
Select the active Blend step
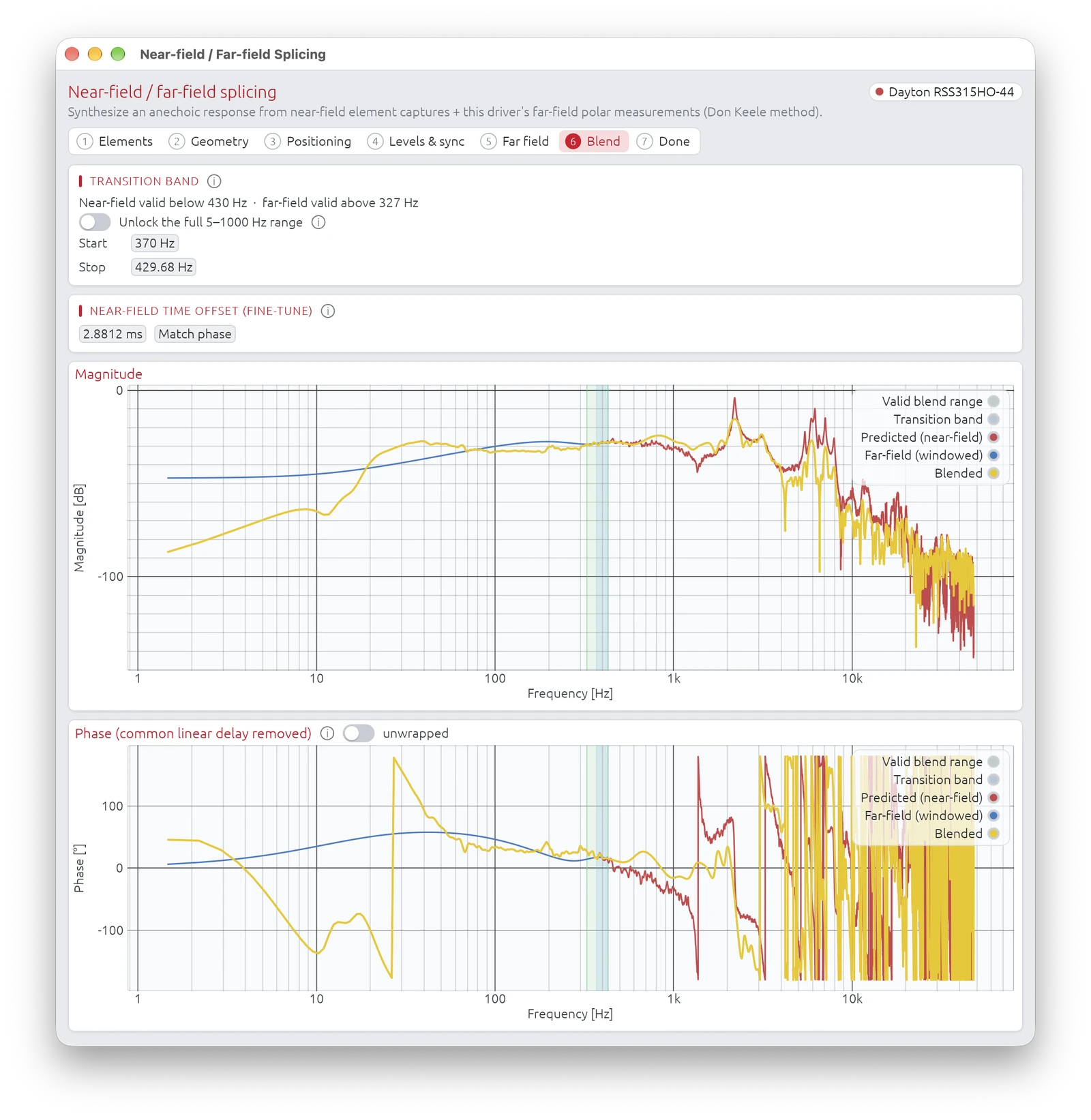point(593,141)
